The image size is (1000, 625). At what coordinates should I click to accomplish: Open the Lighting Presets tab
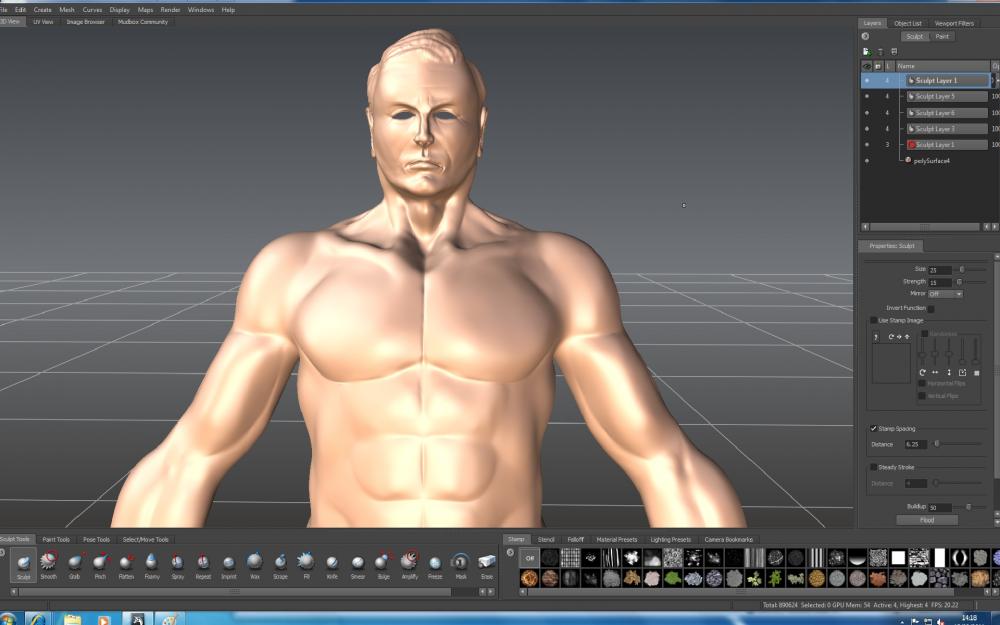tap(670, 540)
